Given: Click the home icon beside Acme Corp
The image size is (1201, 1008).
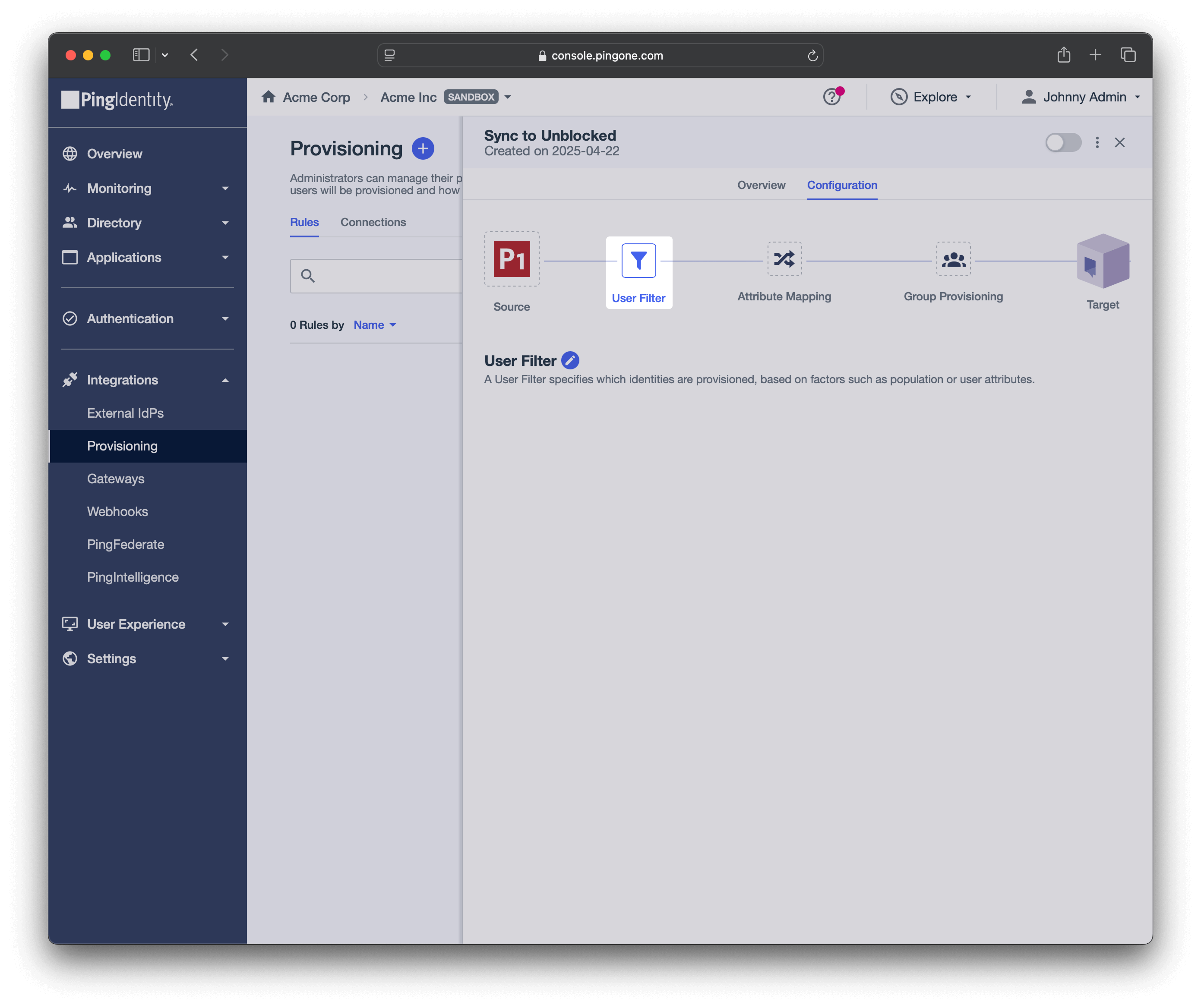Looking at the screenshot, I should (268, 97).
